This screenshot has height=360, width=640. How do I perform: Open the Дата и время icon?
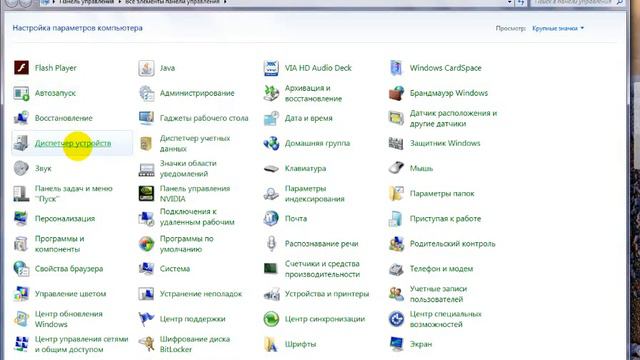point(271,118)
